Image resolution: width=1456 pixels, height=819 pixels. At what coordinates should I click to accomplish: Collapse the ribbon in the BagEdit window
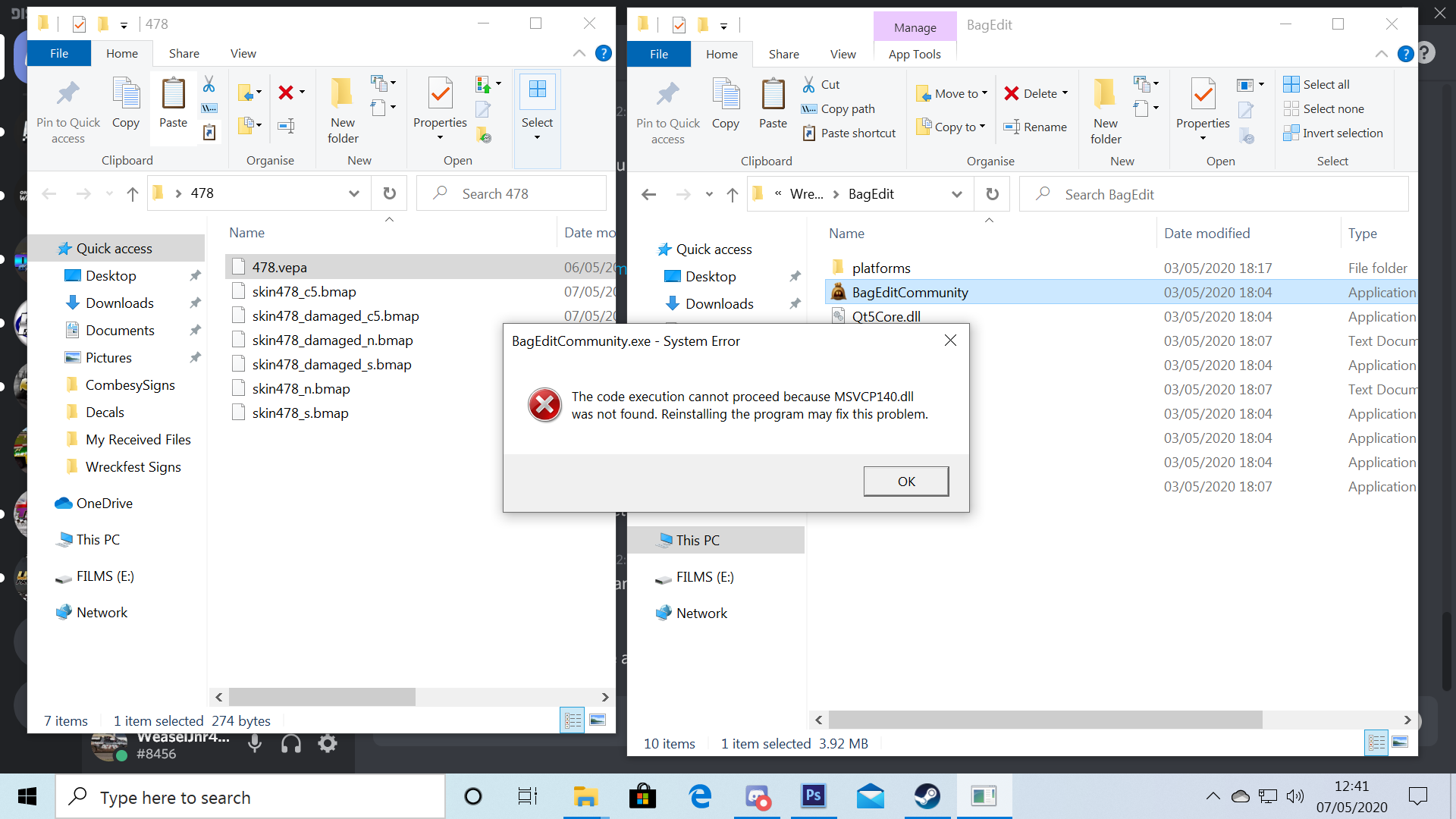[1382, 54]
